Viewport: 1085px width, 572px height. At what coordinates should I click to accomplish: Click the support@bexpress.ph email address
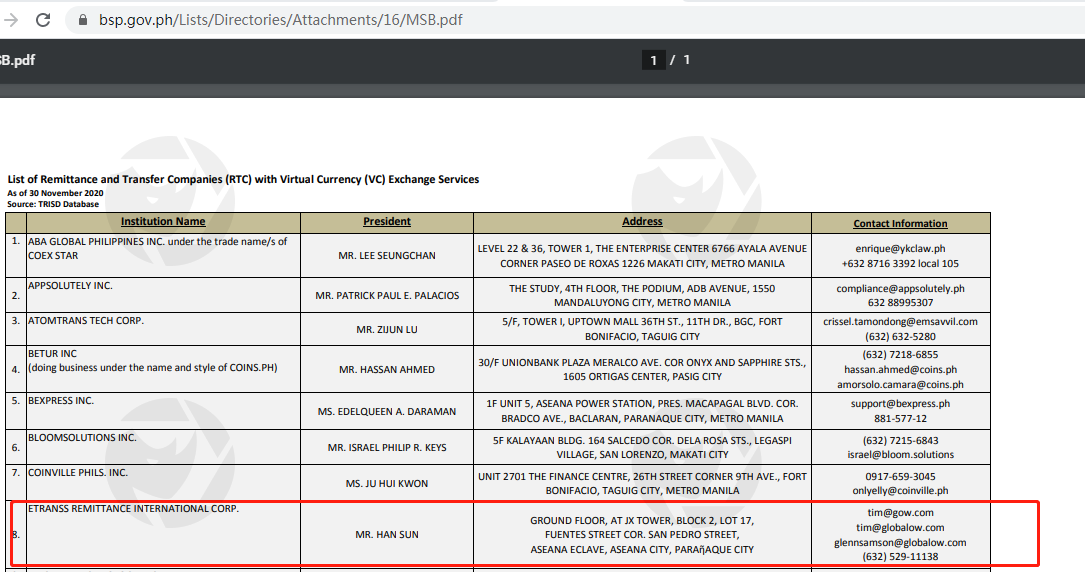click(x=900, y=404)
